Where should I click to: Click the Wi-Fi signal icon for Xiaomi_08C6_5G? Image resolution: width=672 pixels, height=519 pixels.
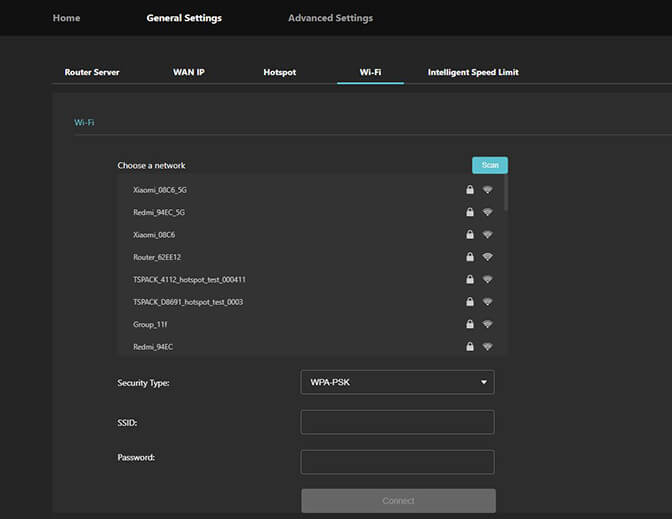pyautogui.click(x=487, y=189)
